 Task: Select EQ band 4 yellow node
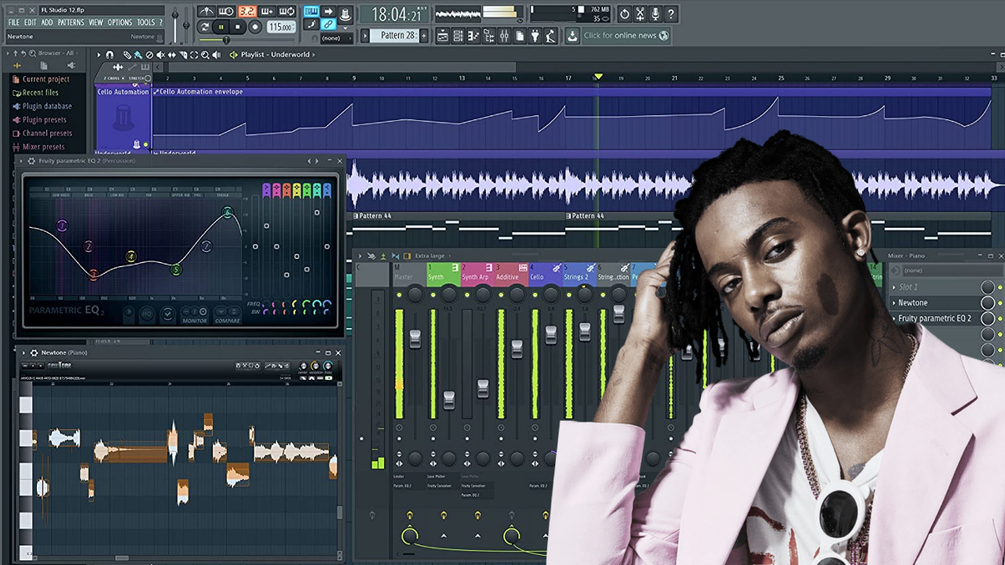131,256
